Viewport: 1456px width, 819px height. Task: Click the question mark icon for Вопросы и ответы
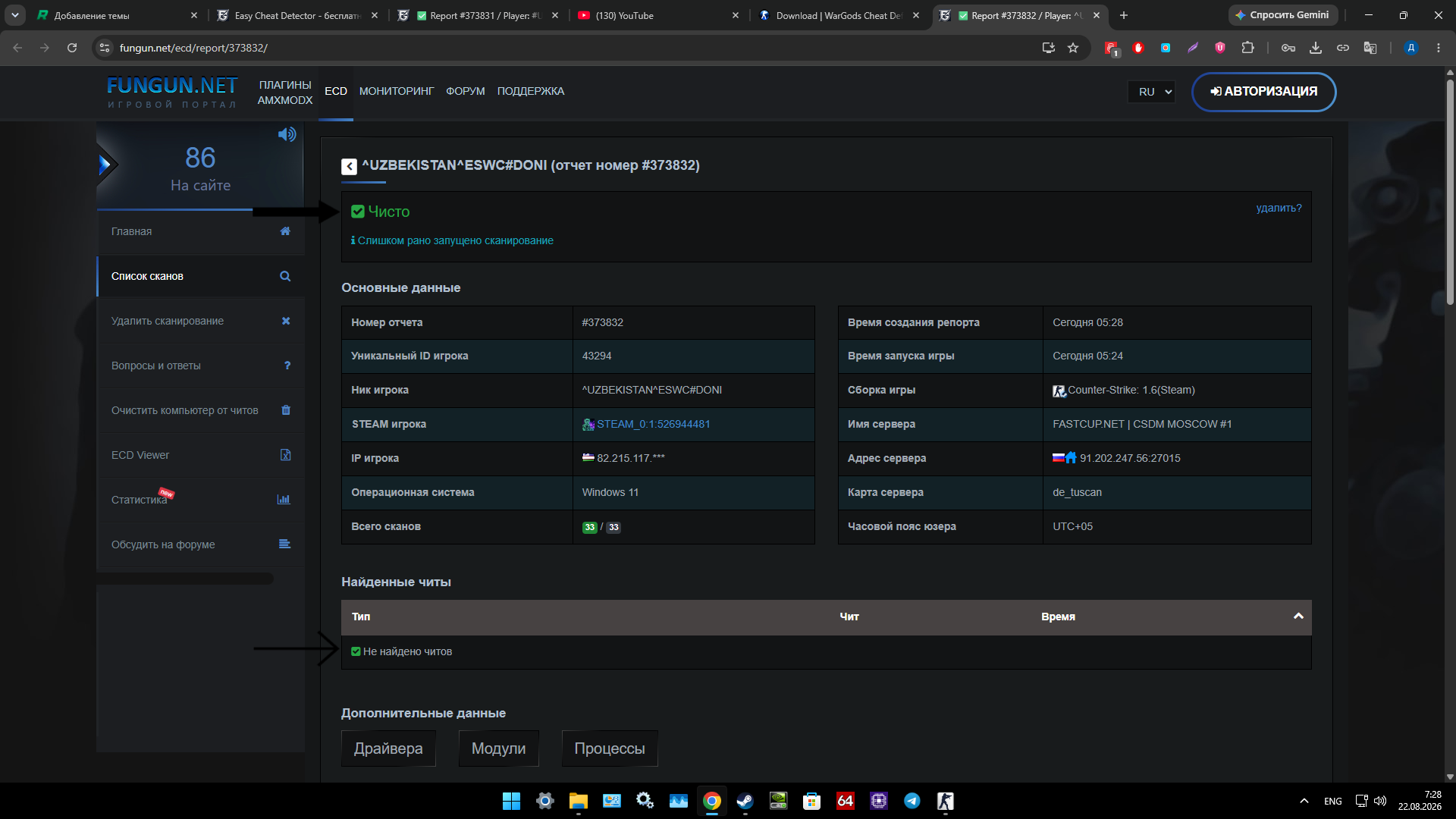pyautogui.click(x=287, y=366)
